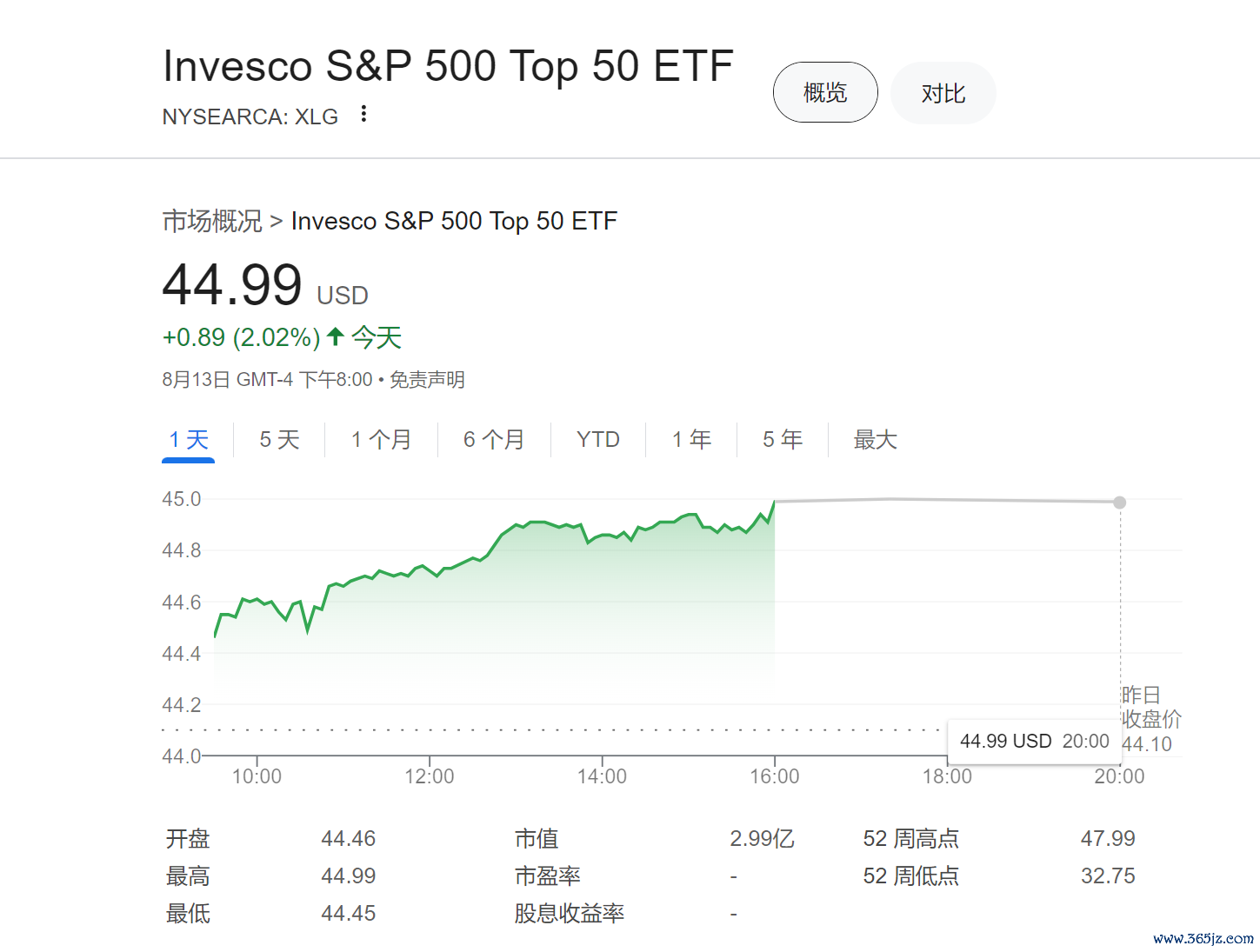The width and height of the screenshot is (1260, 952).
Task: Click the 44.99 USD 20:00 chart tooltip
Action: pos(1034,741)
